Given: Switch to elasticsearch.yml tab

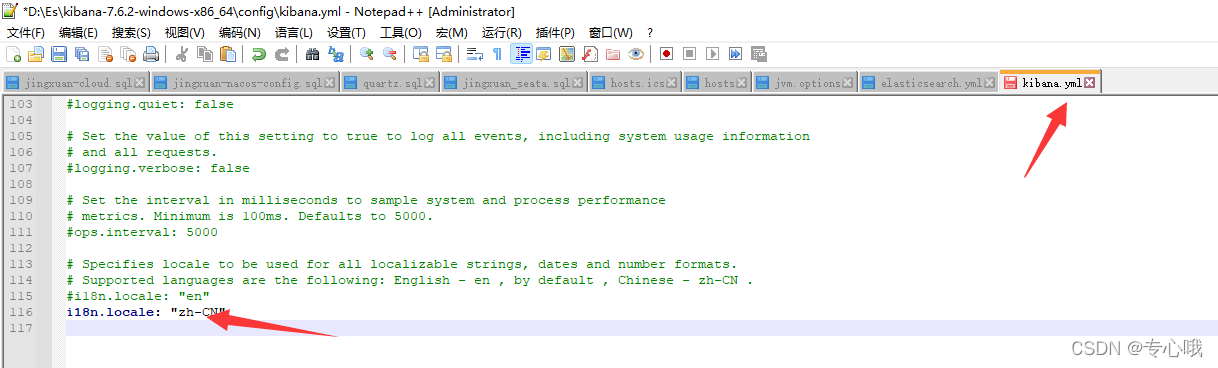Looking at the screenshot, I should 929,83.
